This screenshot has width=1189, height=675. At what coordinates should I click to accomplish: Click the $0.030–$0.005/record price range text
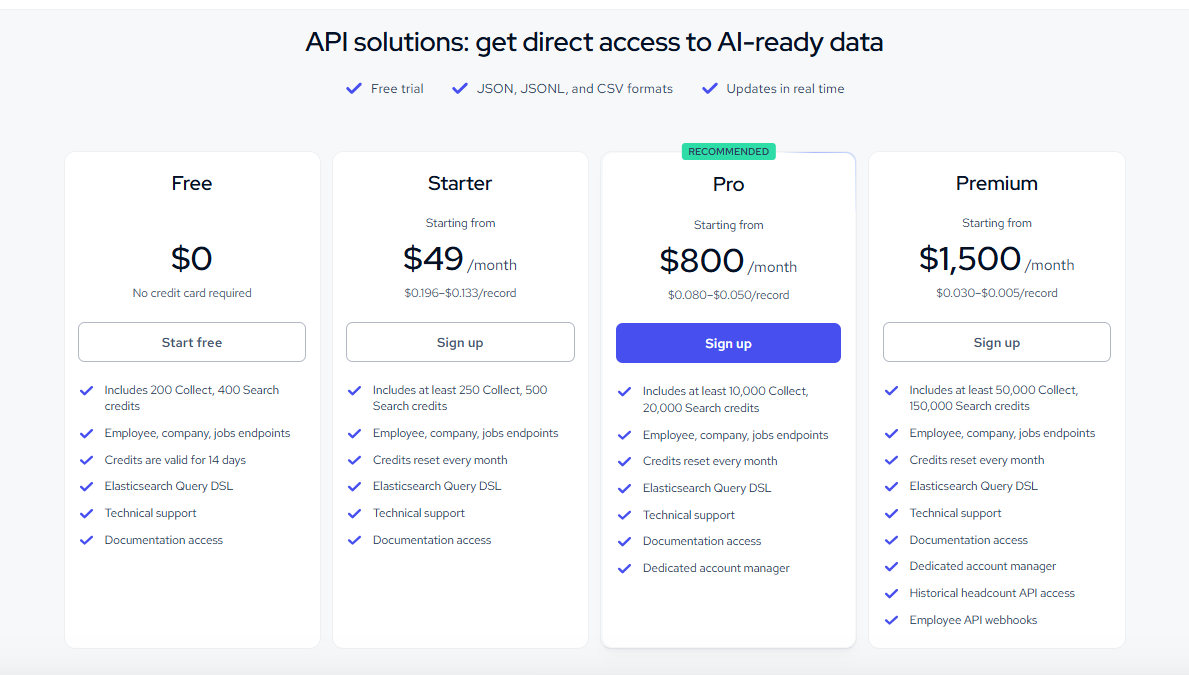coord(996,295)
